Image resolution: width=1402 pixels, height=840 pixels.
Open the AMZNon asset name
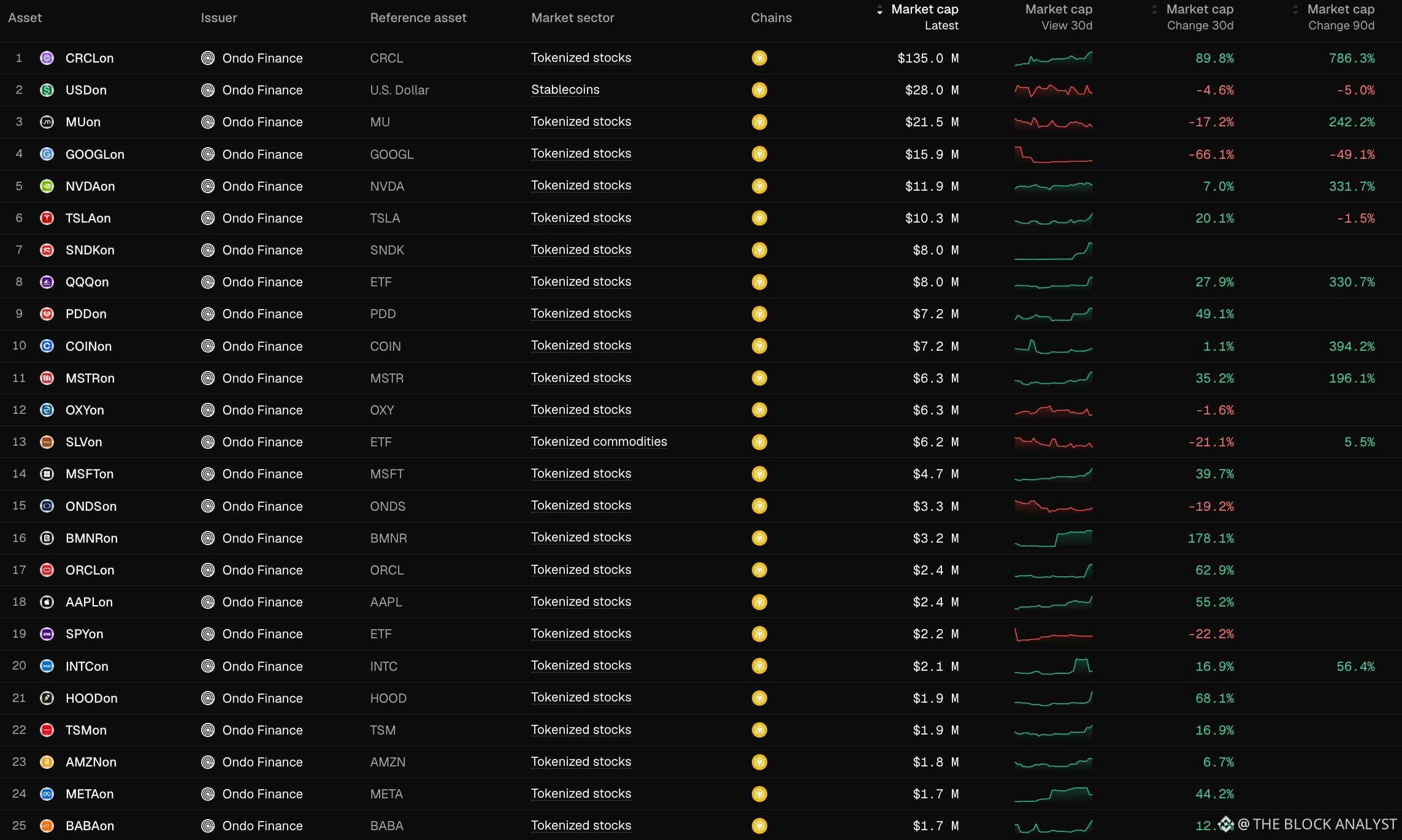pyautogui.click(x=91, y=762)
